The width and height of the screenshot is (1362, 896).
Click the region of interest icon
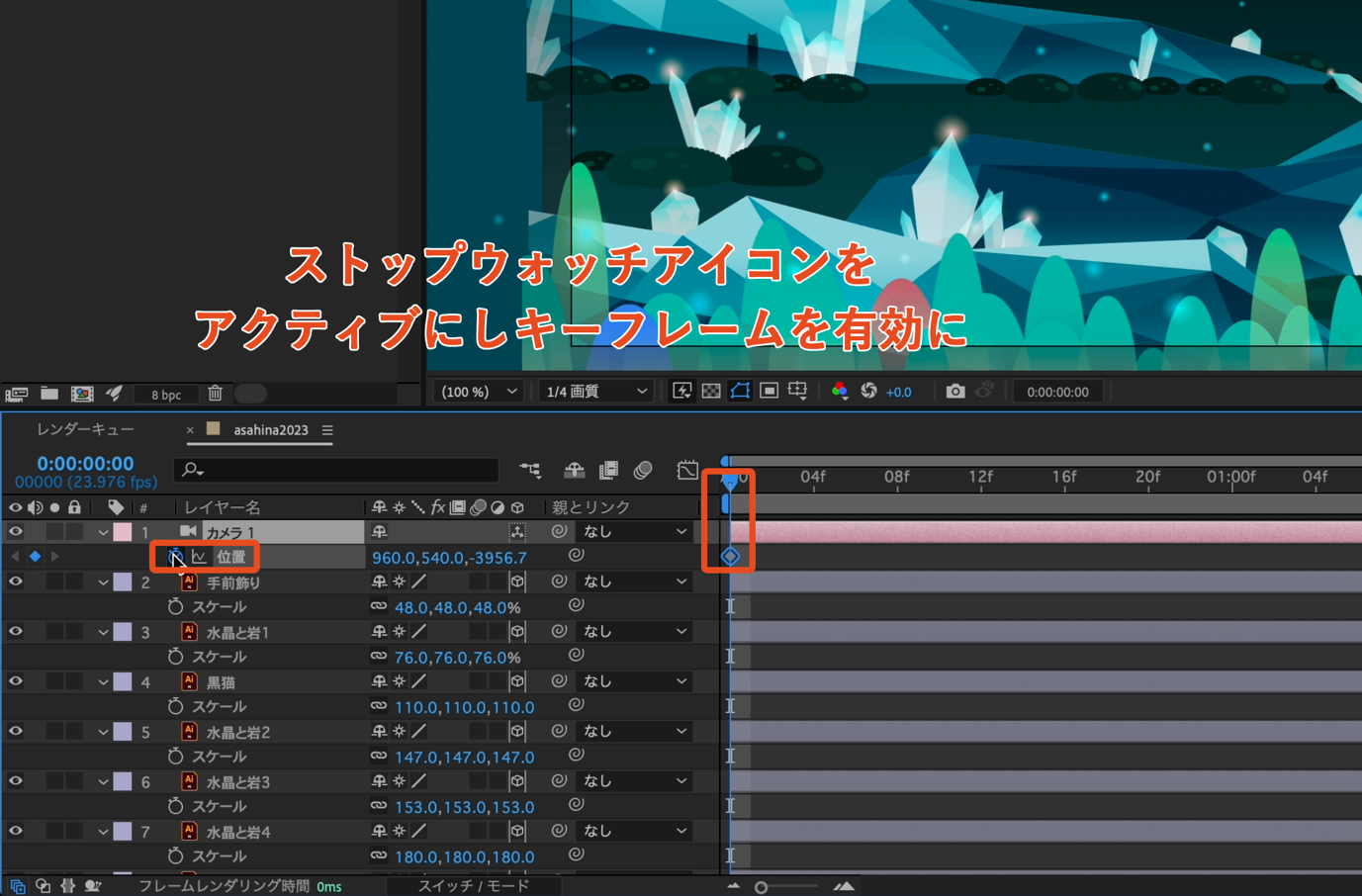click(x=769, y=392)
